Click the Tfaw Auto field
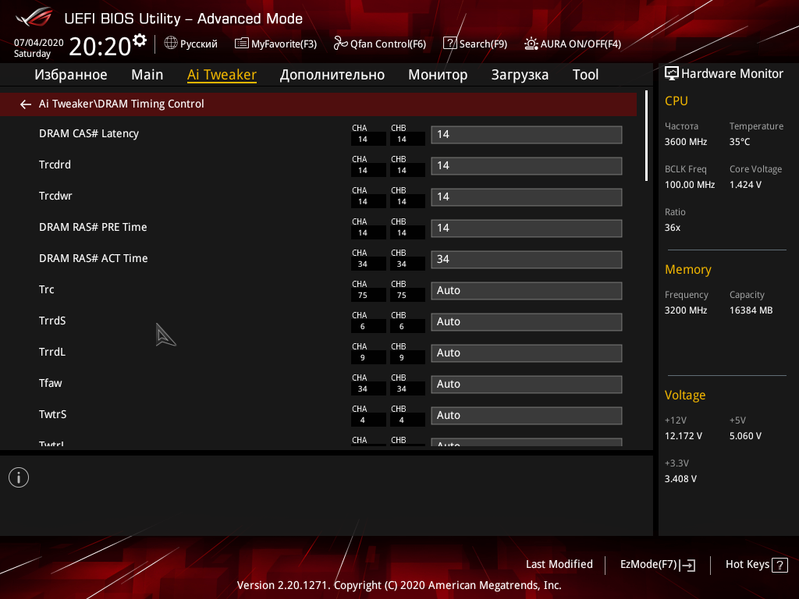Image resolution: width=799 pixels, height=599 pixels. [x=526, y=384]
